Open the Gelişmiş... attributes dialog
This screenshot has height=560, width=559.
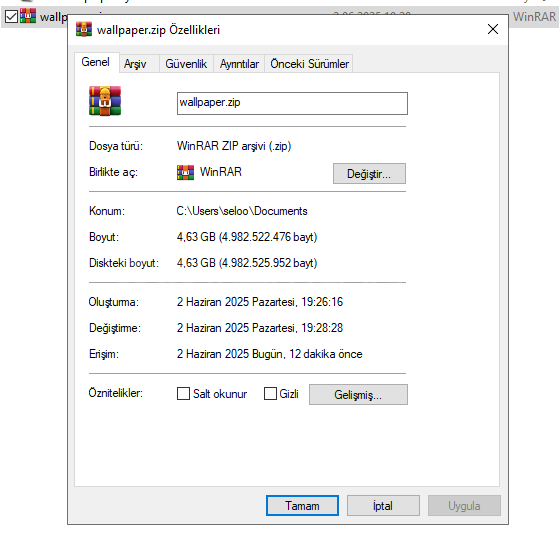[x=358, y=394]
